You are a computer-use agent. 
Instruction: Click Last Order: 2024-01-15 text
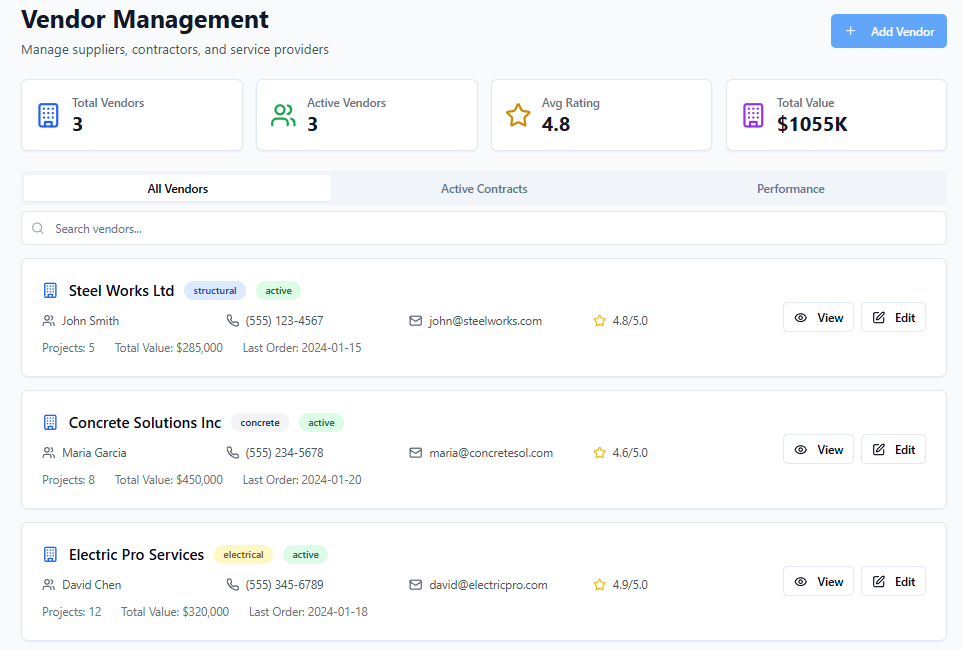[x=302, y=348]
